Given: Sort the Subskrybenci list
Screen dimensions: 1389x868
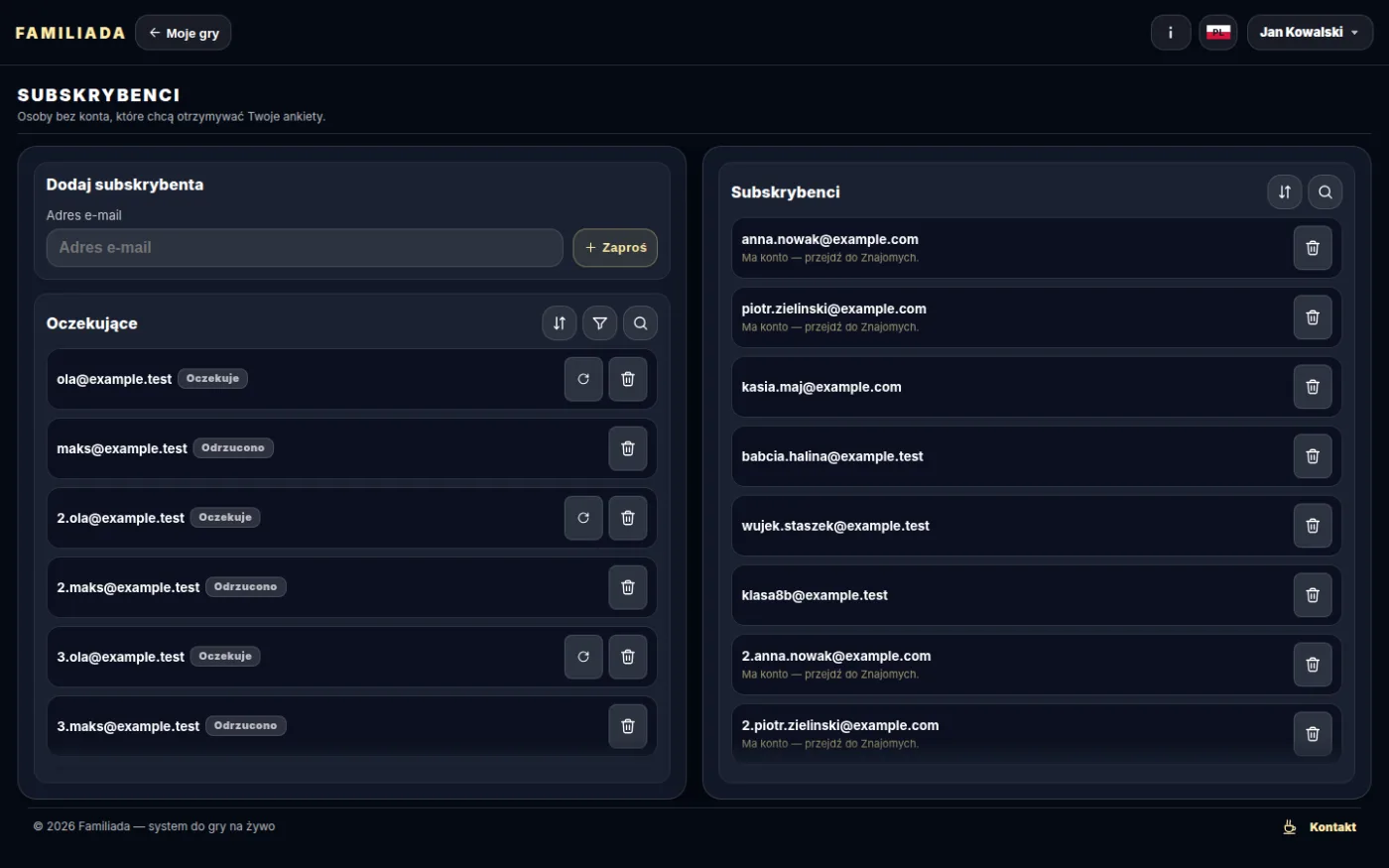Looking at the screenshot, I should coord(1285,192).
